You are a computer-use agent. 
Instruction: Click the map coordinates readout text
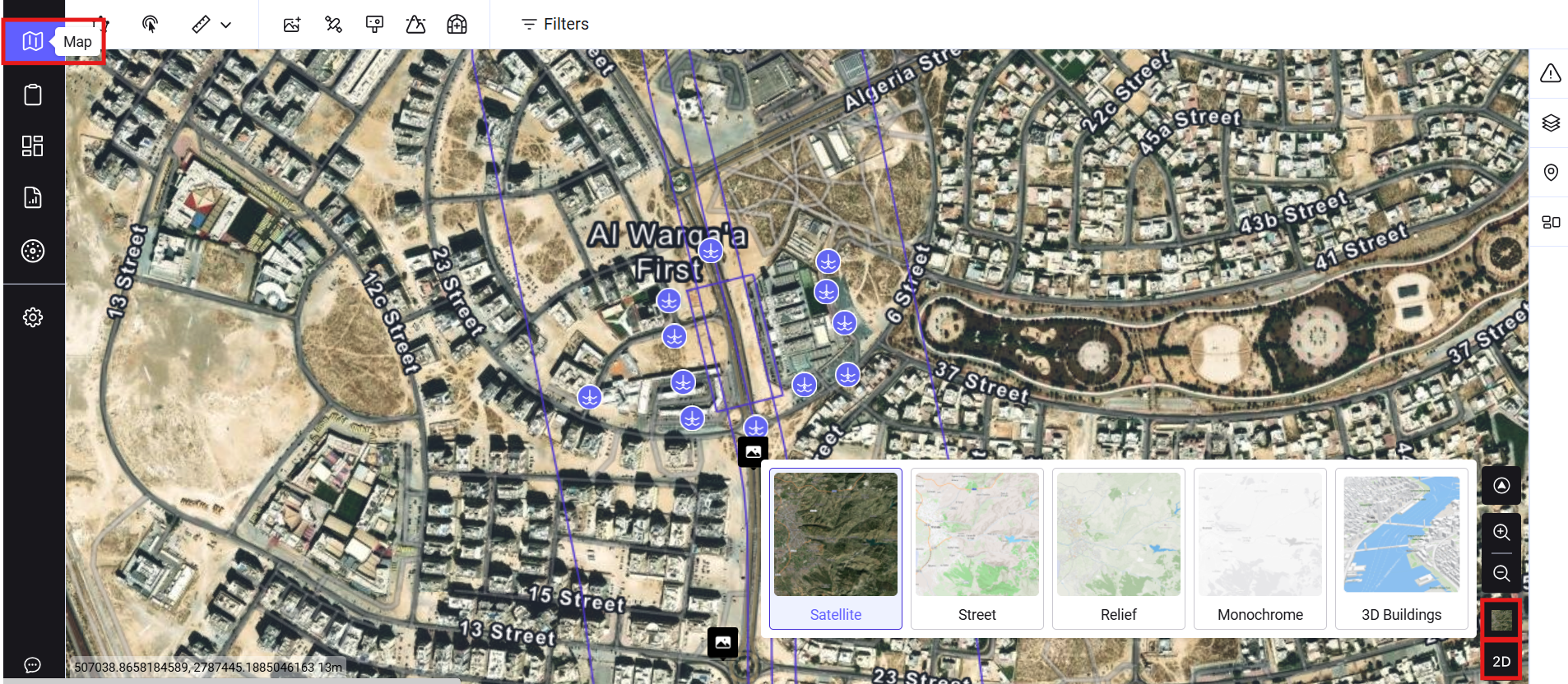click(207, 667)
